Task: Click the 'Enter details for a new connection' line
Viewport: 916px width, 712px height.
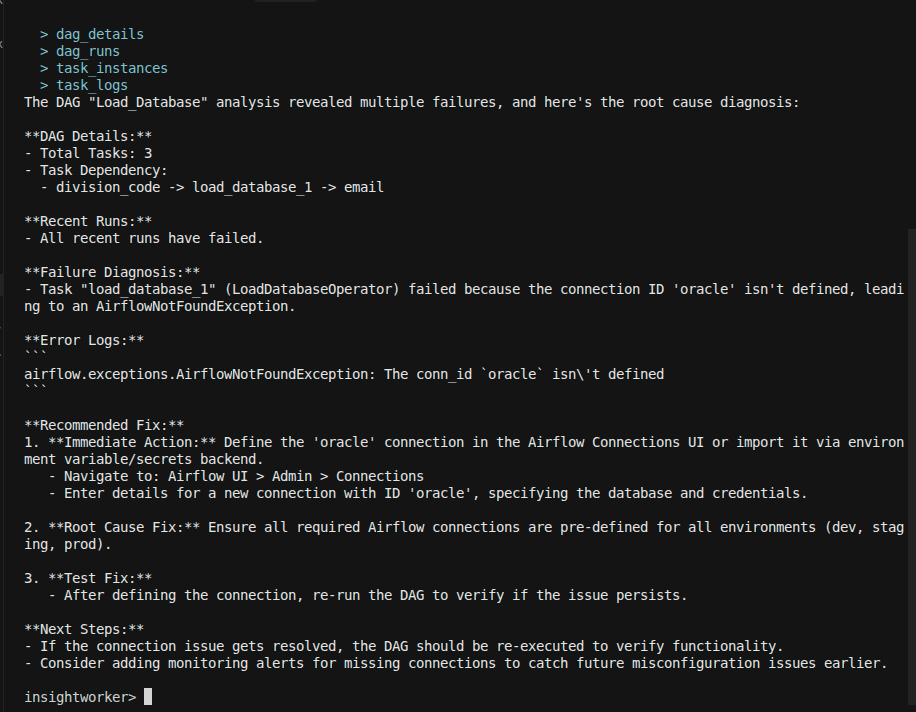Action: click(x=428, y=493)
